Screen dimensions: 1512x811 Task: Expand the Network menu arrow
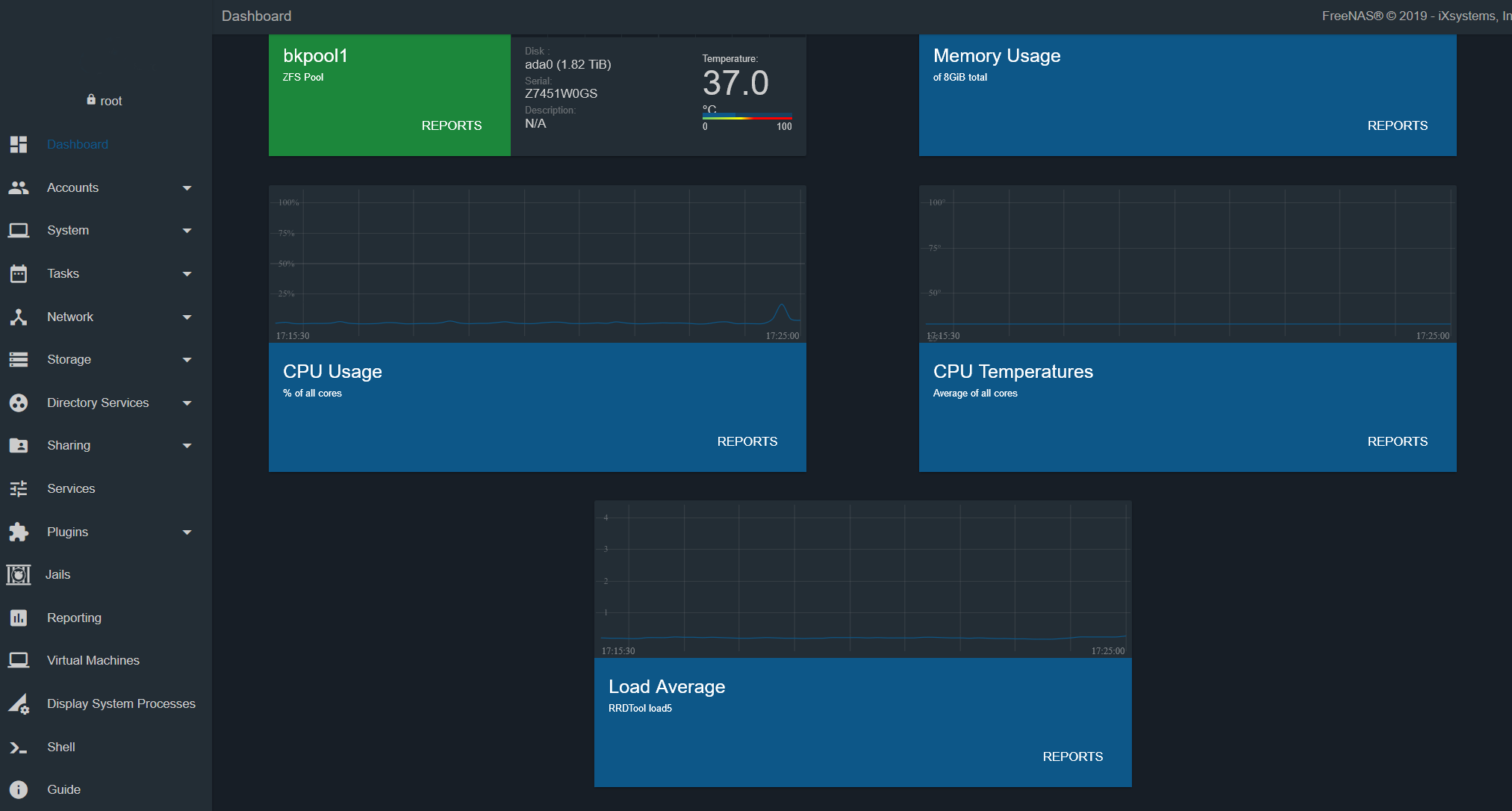187,317
